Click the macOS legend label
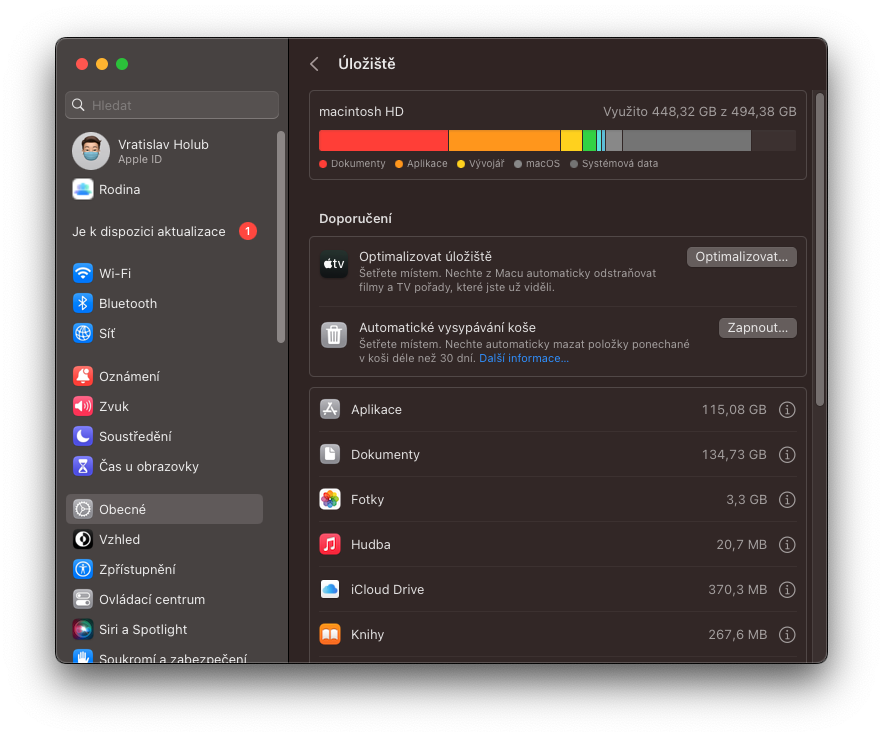The height and width of the screenshot is (737, 883). (543, 164)
